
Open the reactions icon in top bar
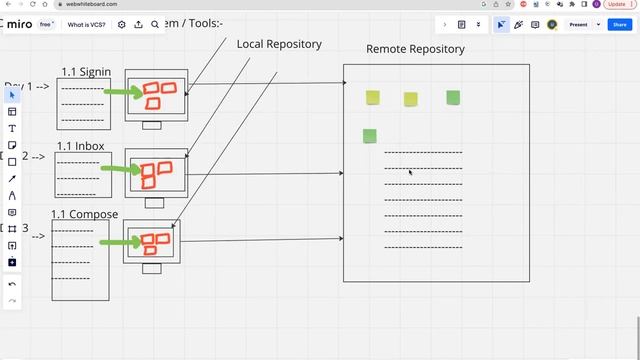tap(518, 24)
